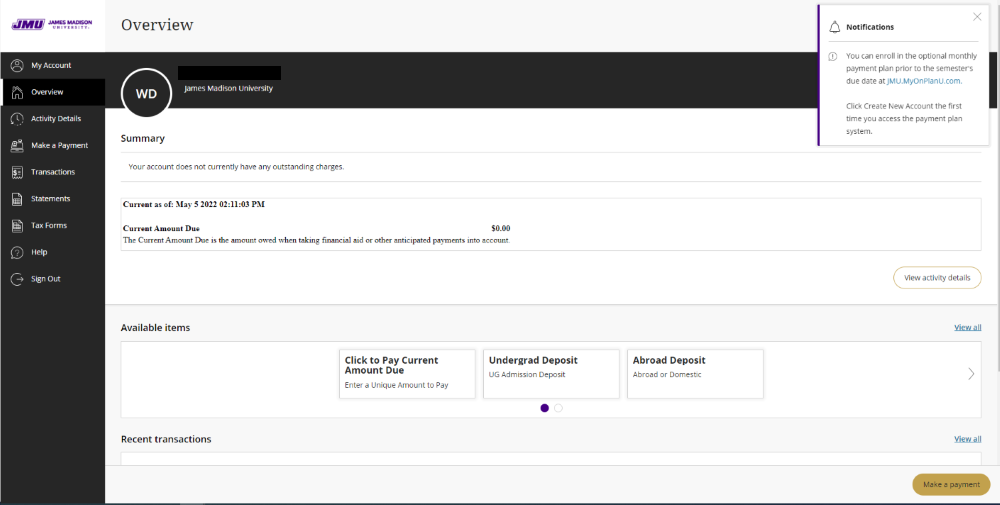1000x505 pixels.
Task: Click the $0.00 current amount value
Action: coord(501,228)
